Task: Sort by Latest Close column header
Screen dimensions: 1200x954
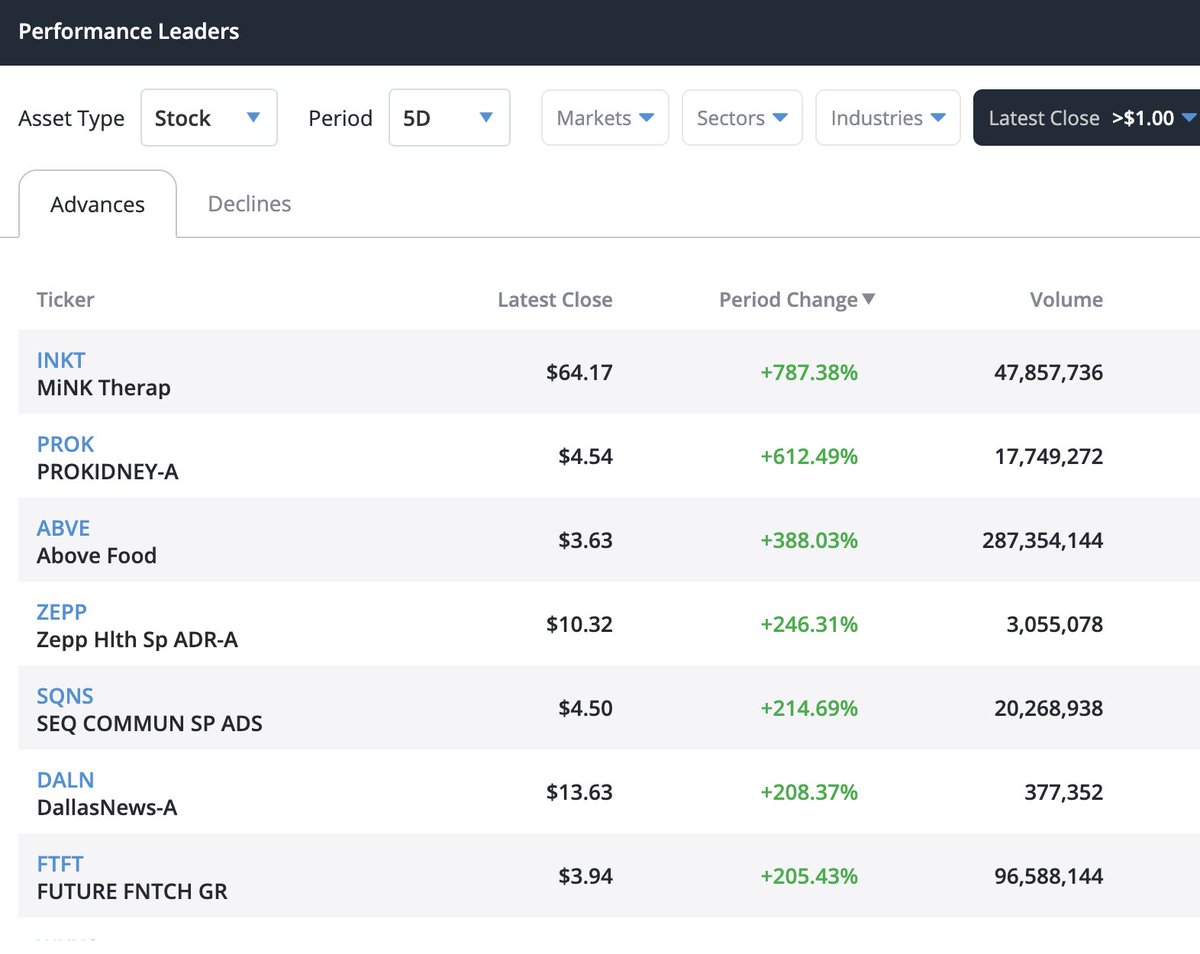Action: (555, 300)
